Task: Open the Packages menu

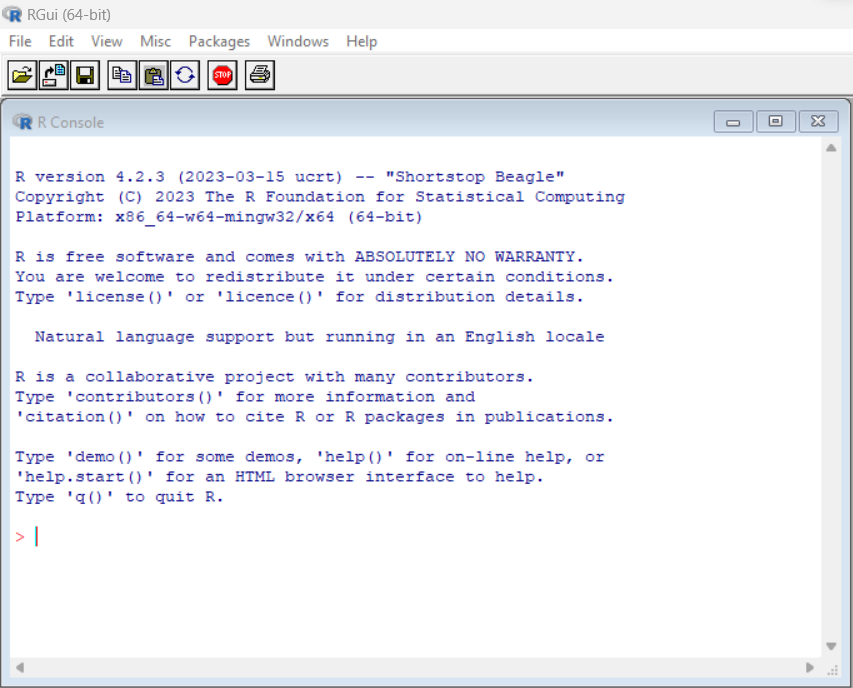Action: 219,41
